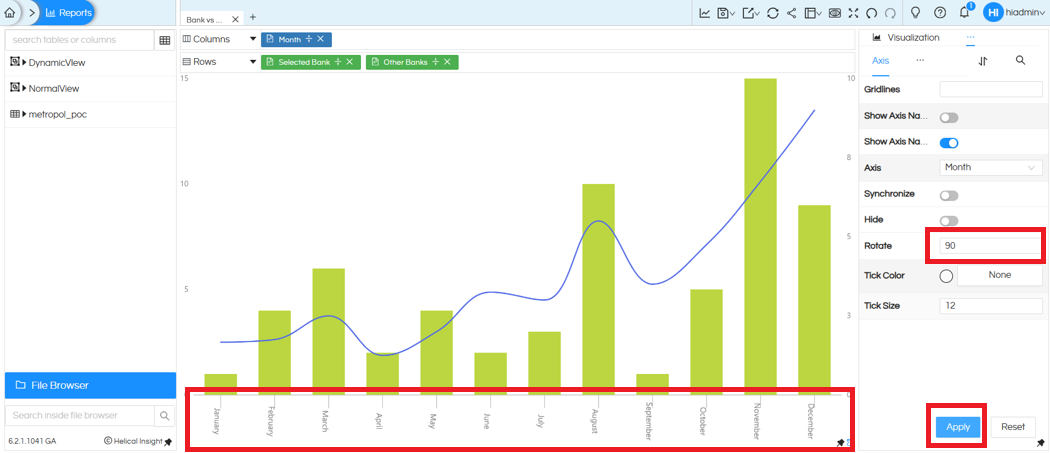Click the Rotate input field showing 90
Viewport: 1050px width, 453px height.
(990, 246)
